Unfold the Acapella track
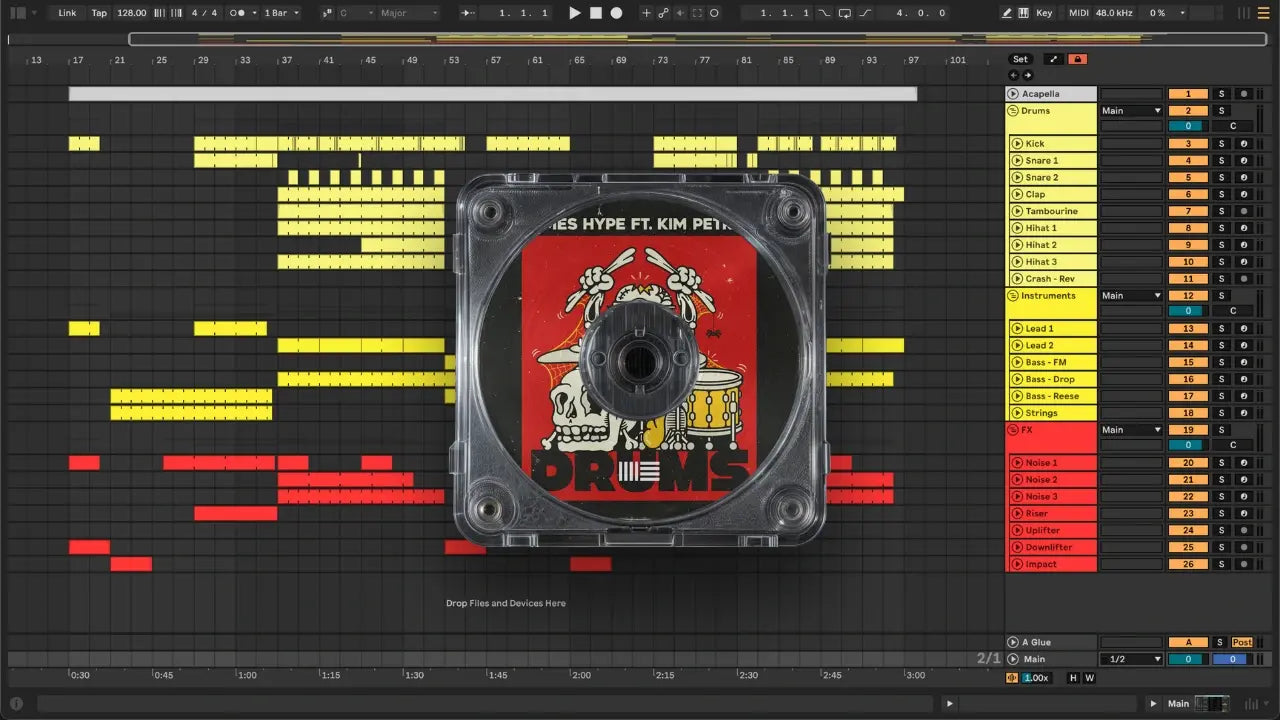The image size is (1280, 720). 1014,94
